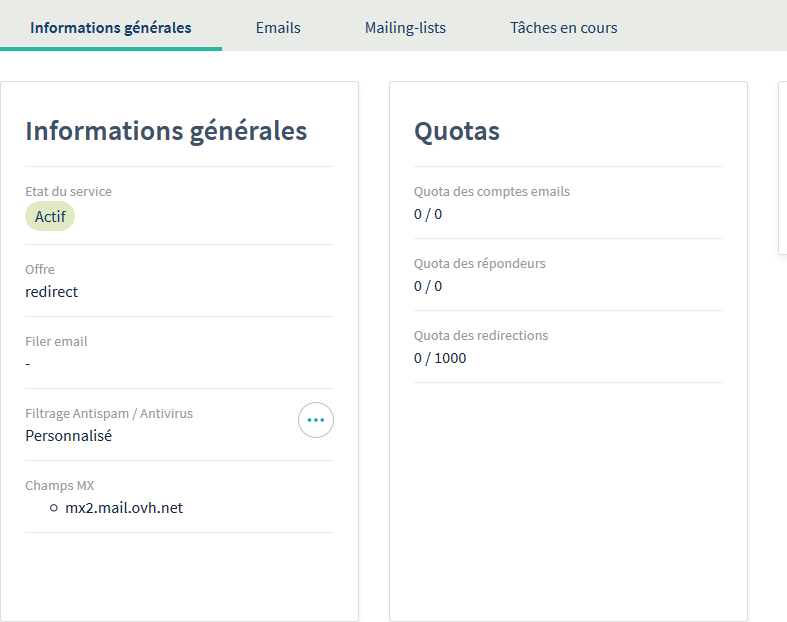787x622 pixels.
Task: Switch to the Emails tab
Action: (278, 28)
